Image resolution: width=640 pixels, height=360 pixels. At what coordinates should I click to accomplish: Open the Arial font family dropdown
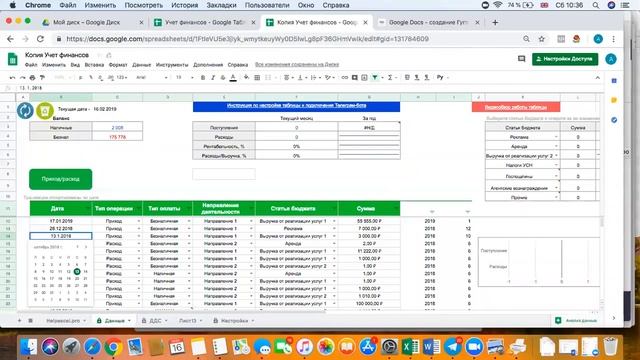[x=151, y=78]
